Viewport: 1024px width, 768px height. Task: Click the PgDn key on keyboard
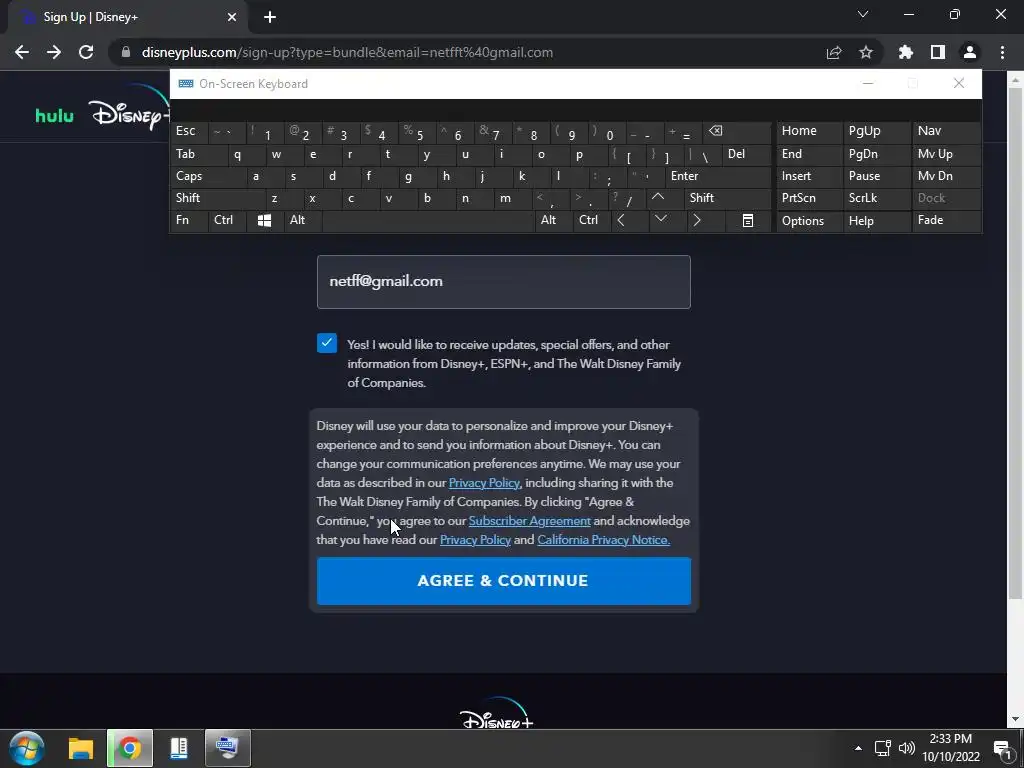point(876,154)
